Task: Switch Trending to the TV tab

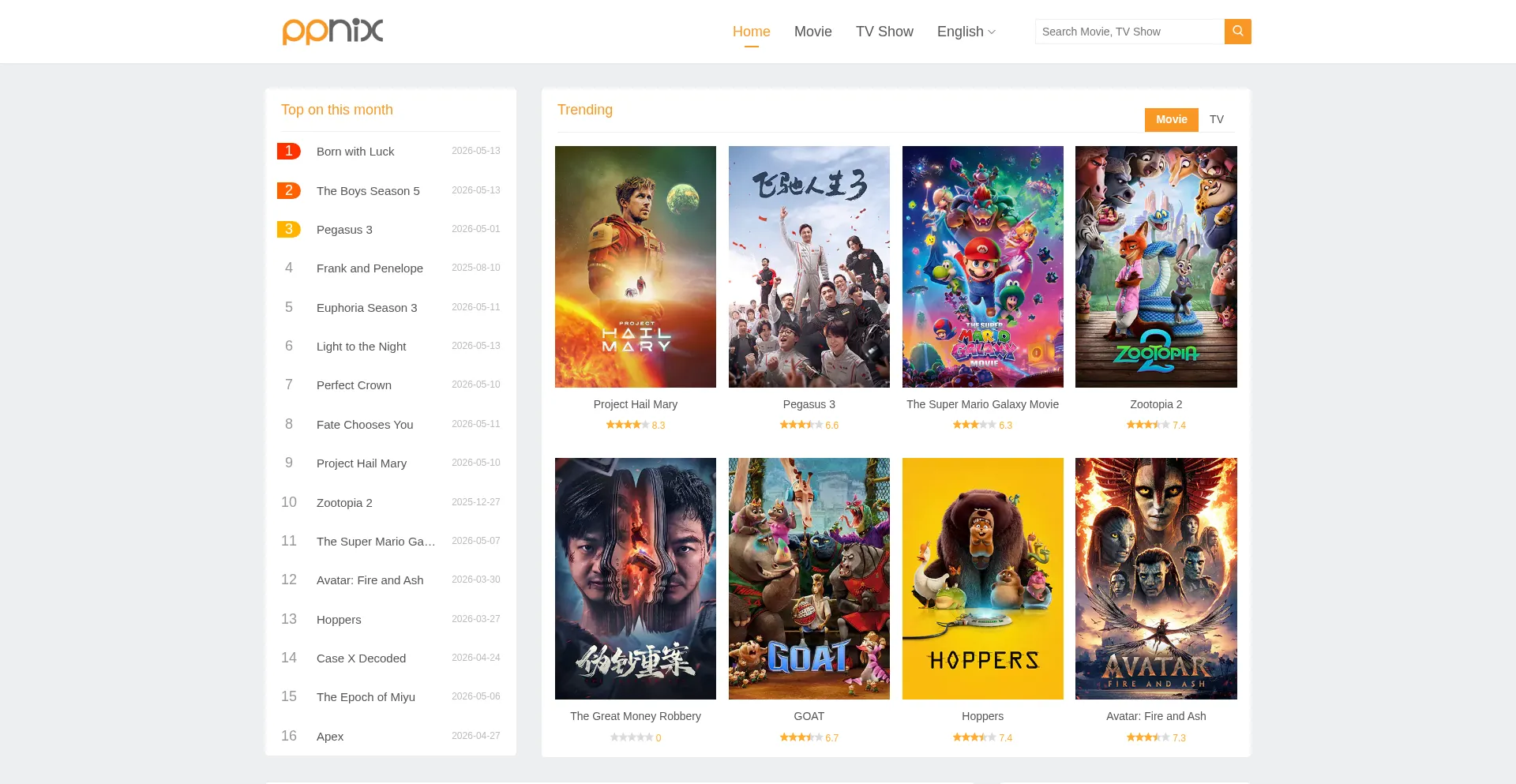Action: [1216, 119]
